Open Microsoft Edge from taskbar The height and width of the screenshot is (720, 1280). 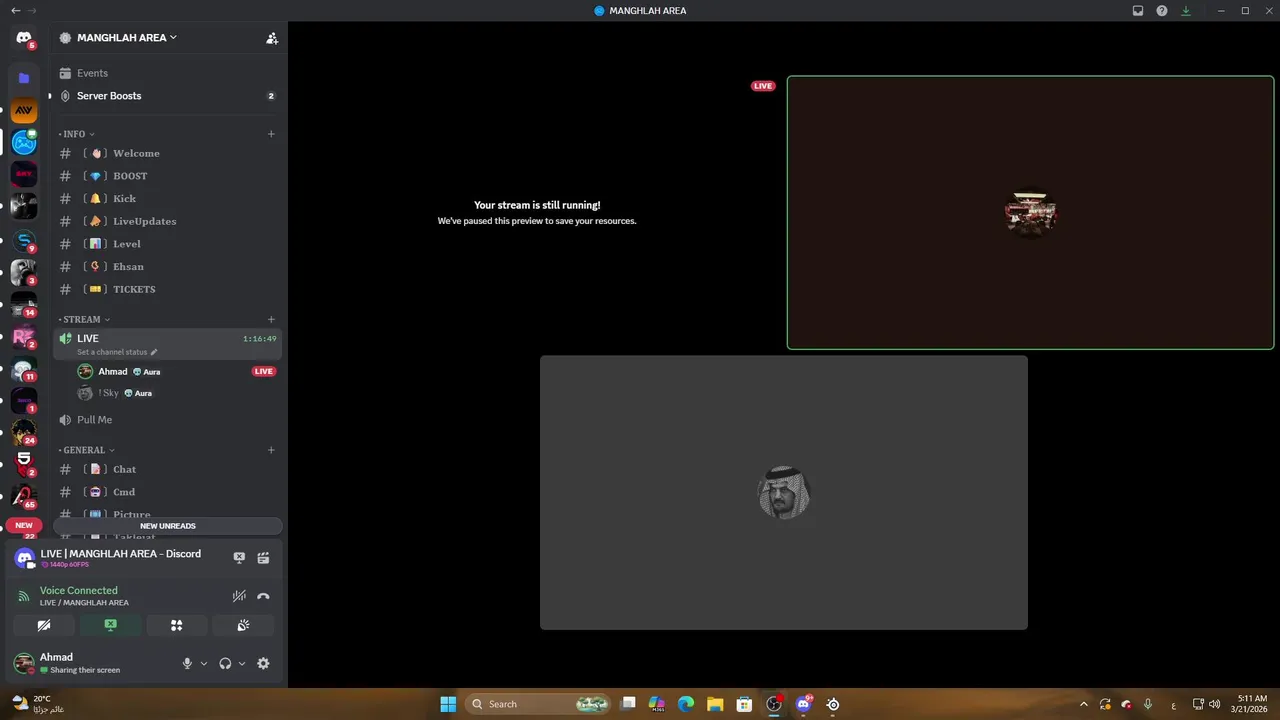686,704
